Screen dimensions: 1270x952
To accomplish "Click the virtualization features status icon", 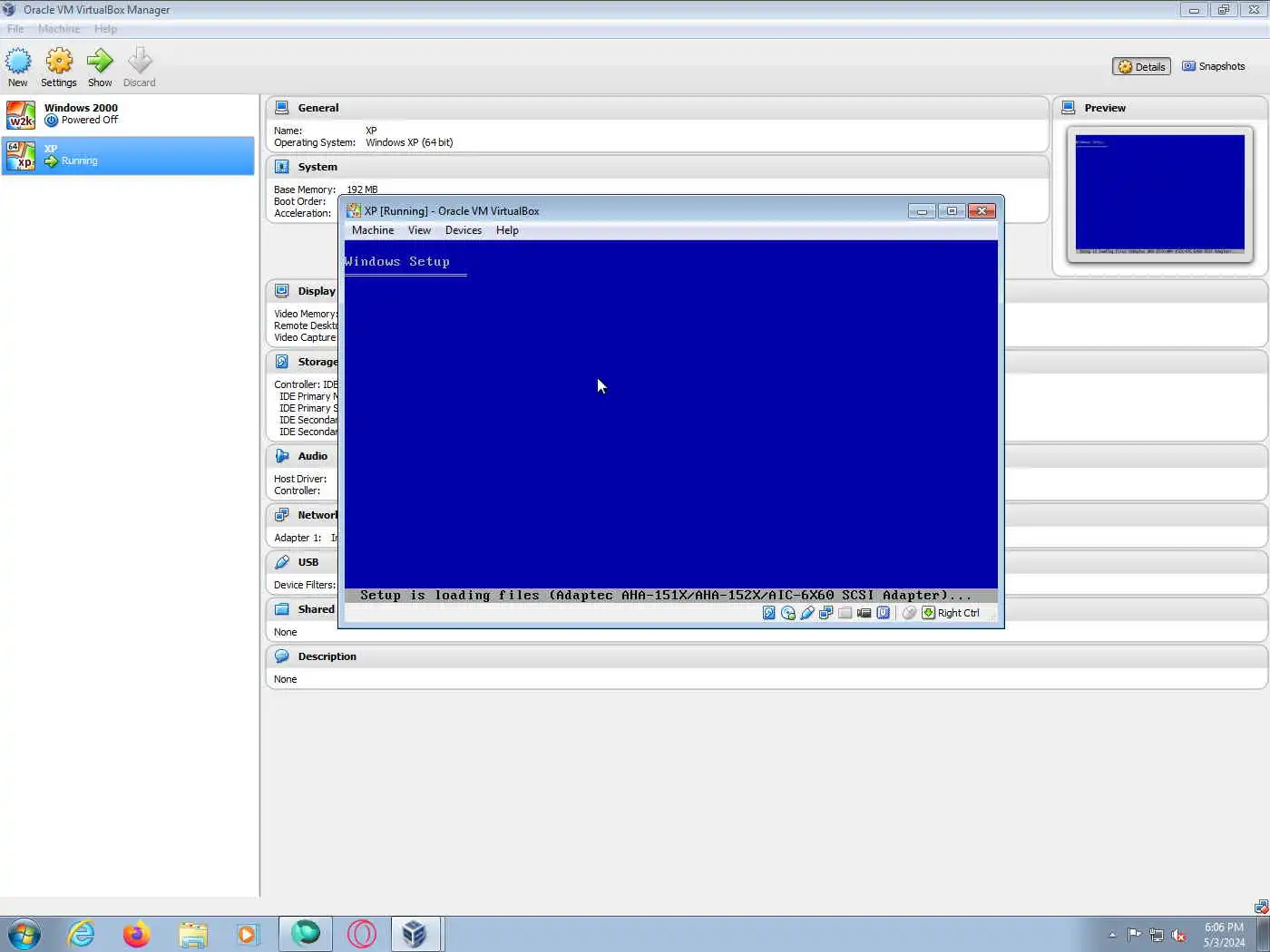I will coord(883,613).
